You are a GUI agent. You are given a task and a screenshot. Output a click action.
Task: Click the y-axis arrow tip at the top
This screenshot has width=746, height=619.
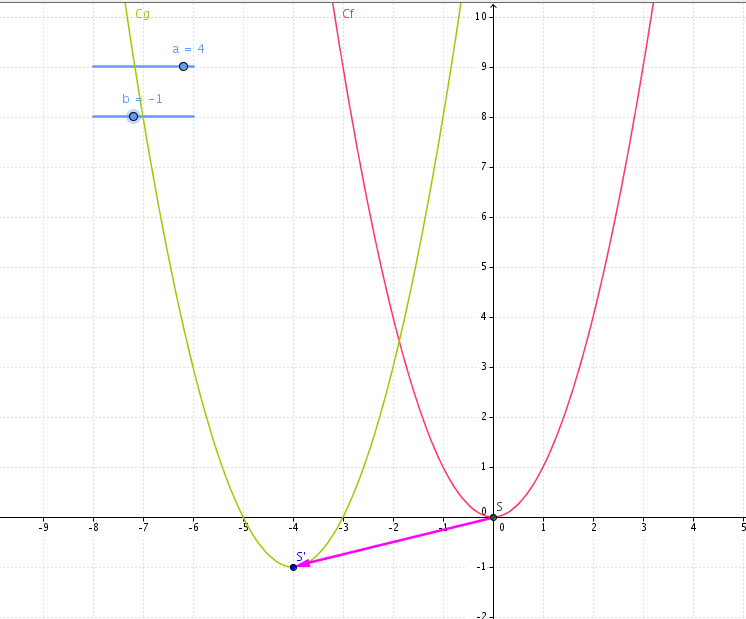point(493,6)
